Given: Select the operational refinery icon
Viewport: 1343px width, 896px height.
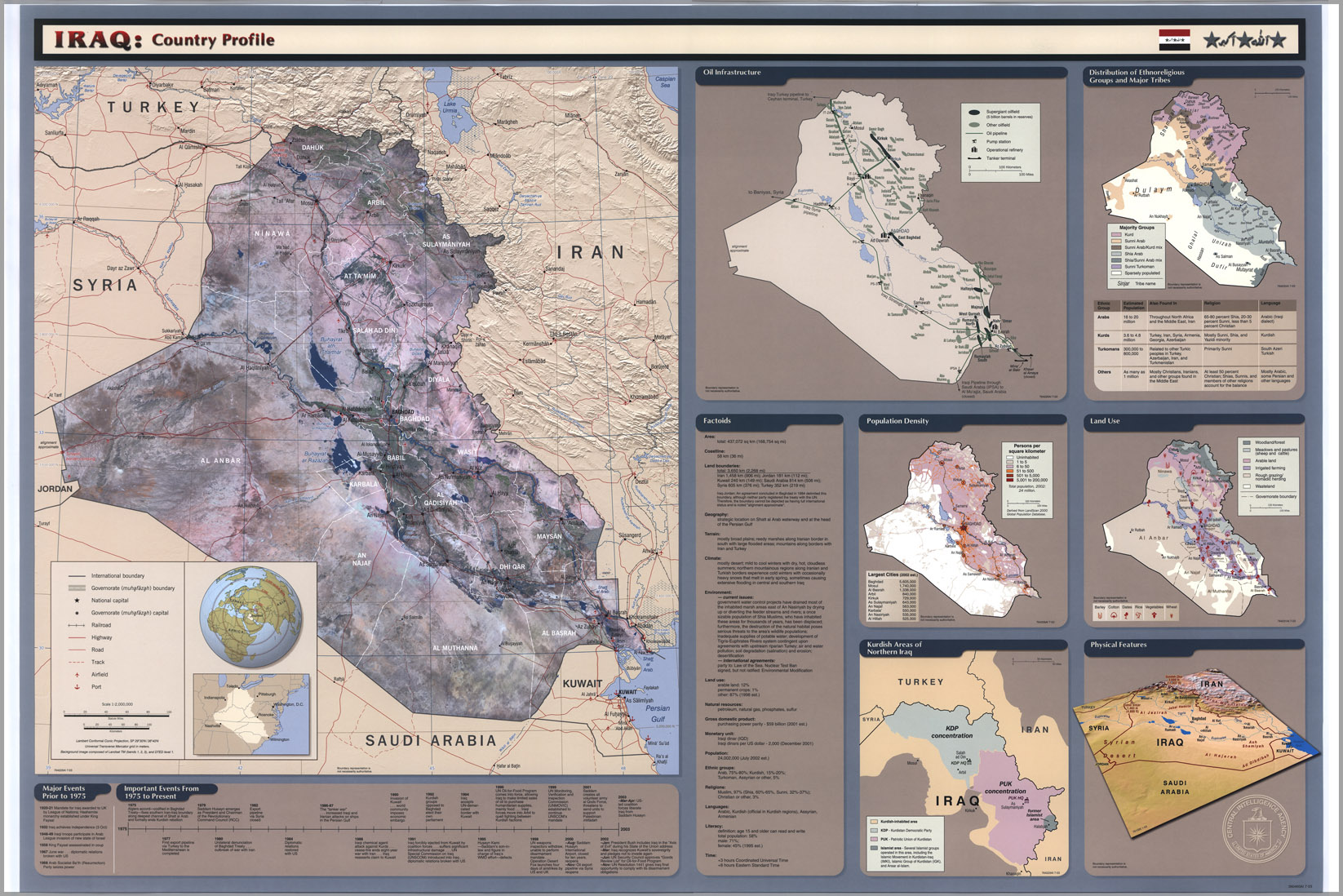Looking at the screenshot, I should (x=974, y=150).
